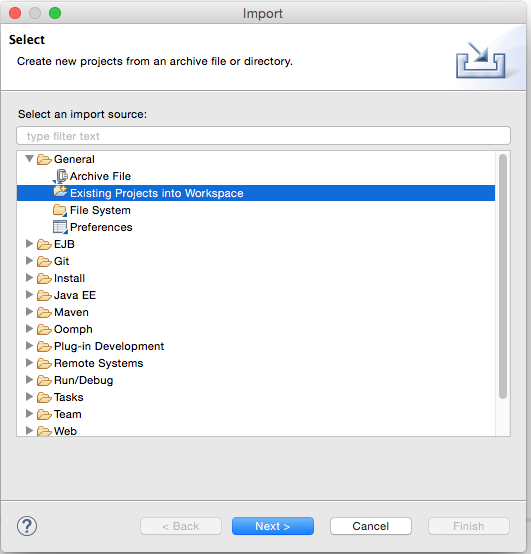Open the help question mark icon

27,526
